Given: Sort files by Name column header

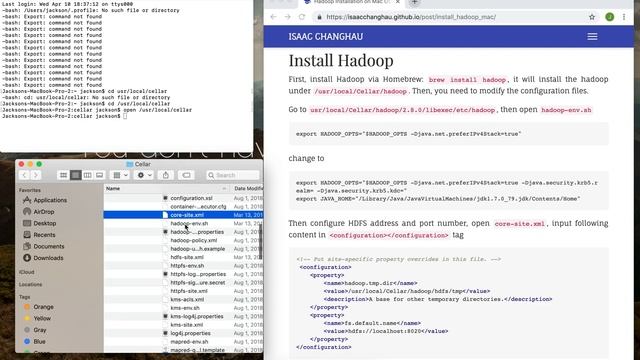Looking at the screenshot, I should tap(167, 189).
